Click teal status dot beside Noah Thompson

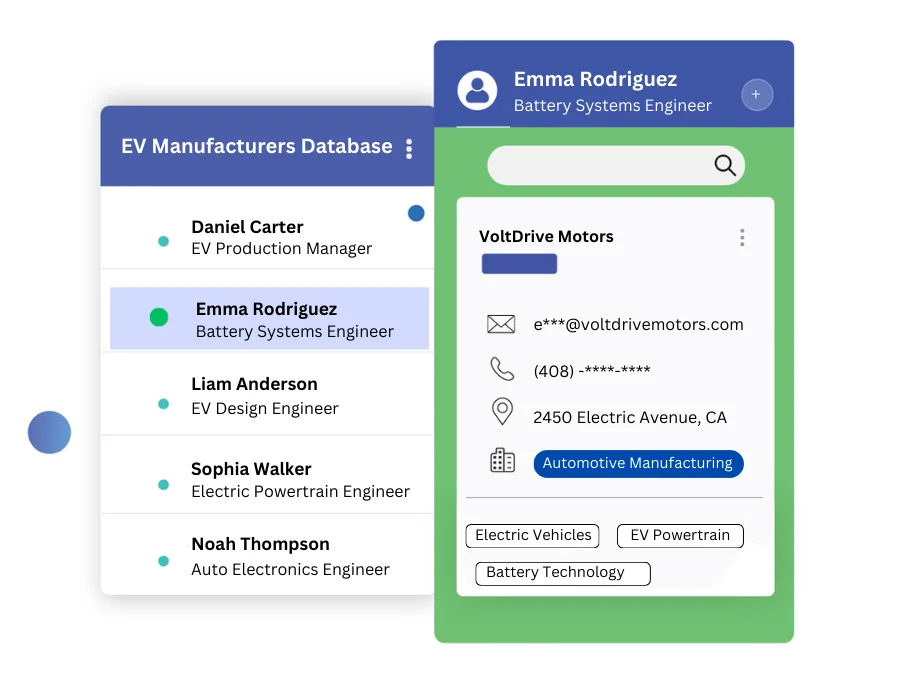point(164,561)
